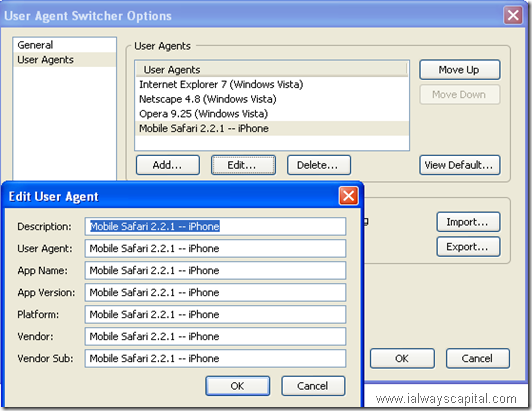Viewport: 532px width, 411px height.
Task: Click Cancel in the Edit User Agent dialog
Action: click(313, 386)
